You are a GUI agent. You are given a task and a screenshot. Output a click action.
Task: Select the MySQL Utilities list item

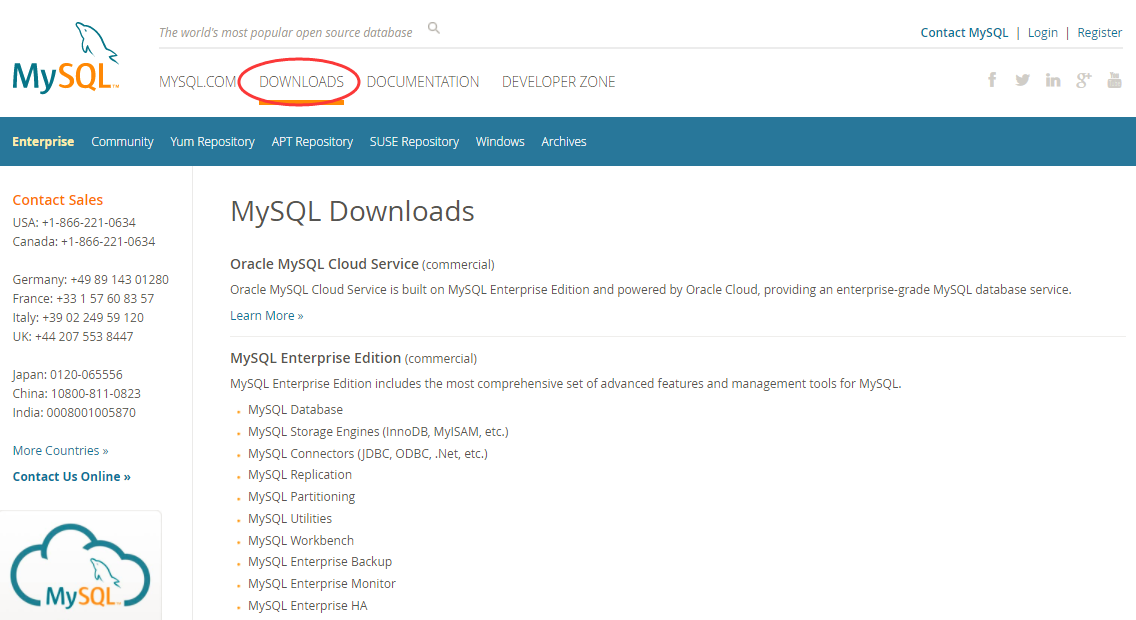290,519
